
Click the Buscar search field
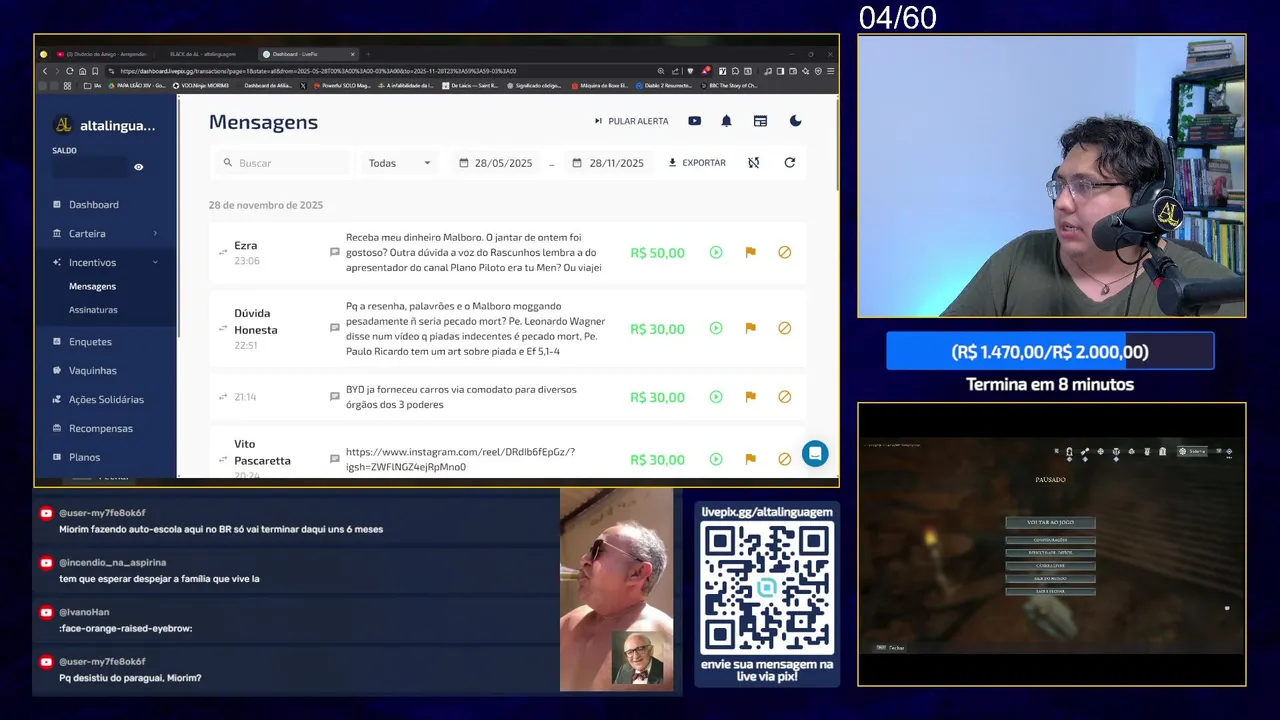(x=285, y=163)
